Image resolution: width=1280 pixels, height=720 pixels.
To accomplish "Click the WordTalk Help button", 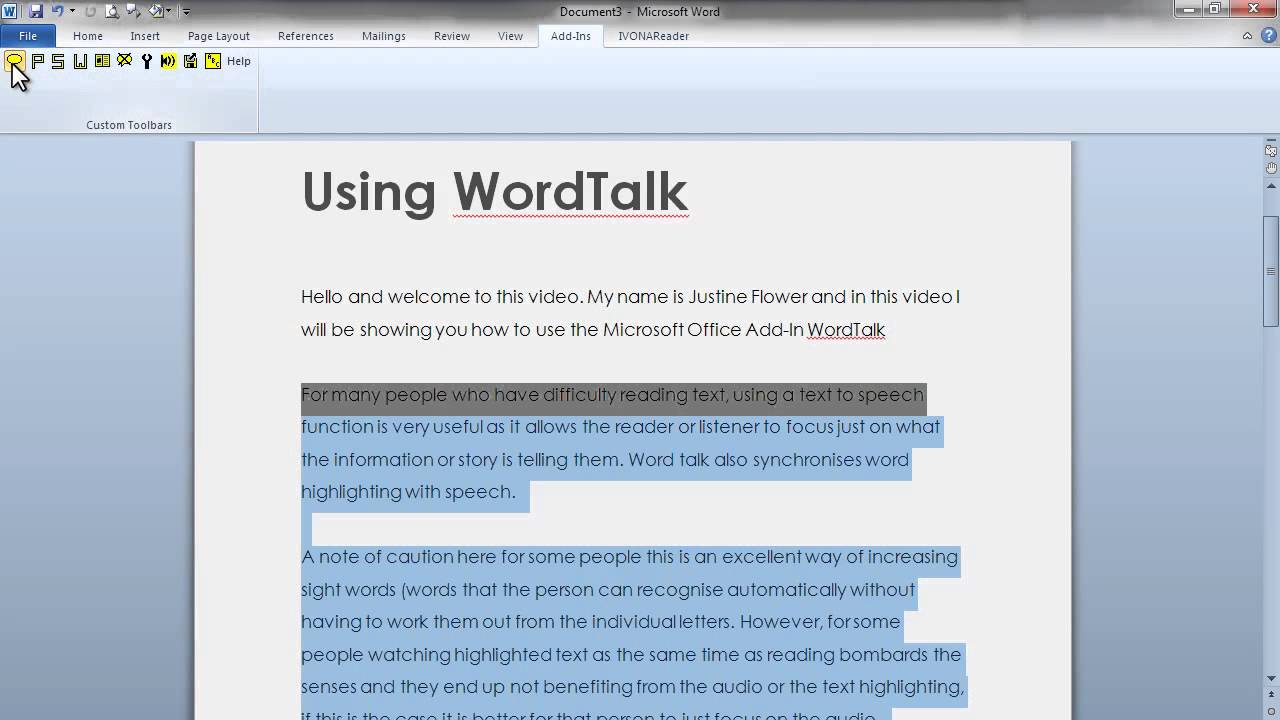I will click(x=238, y=61).
